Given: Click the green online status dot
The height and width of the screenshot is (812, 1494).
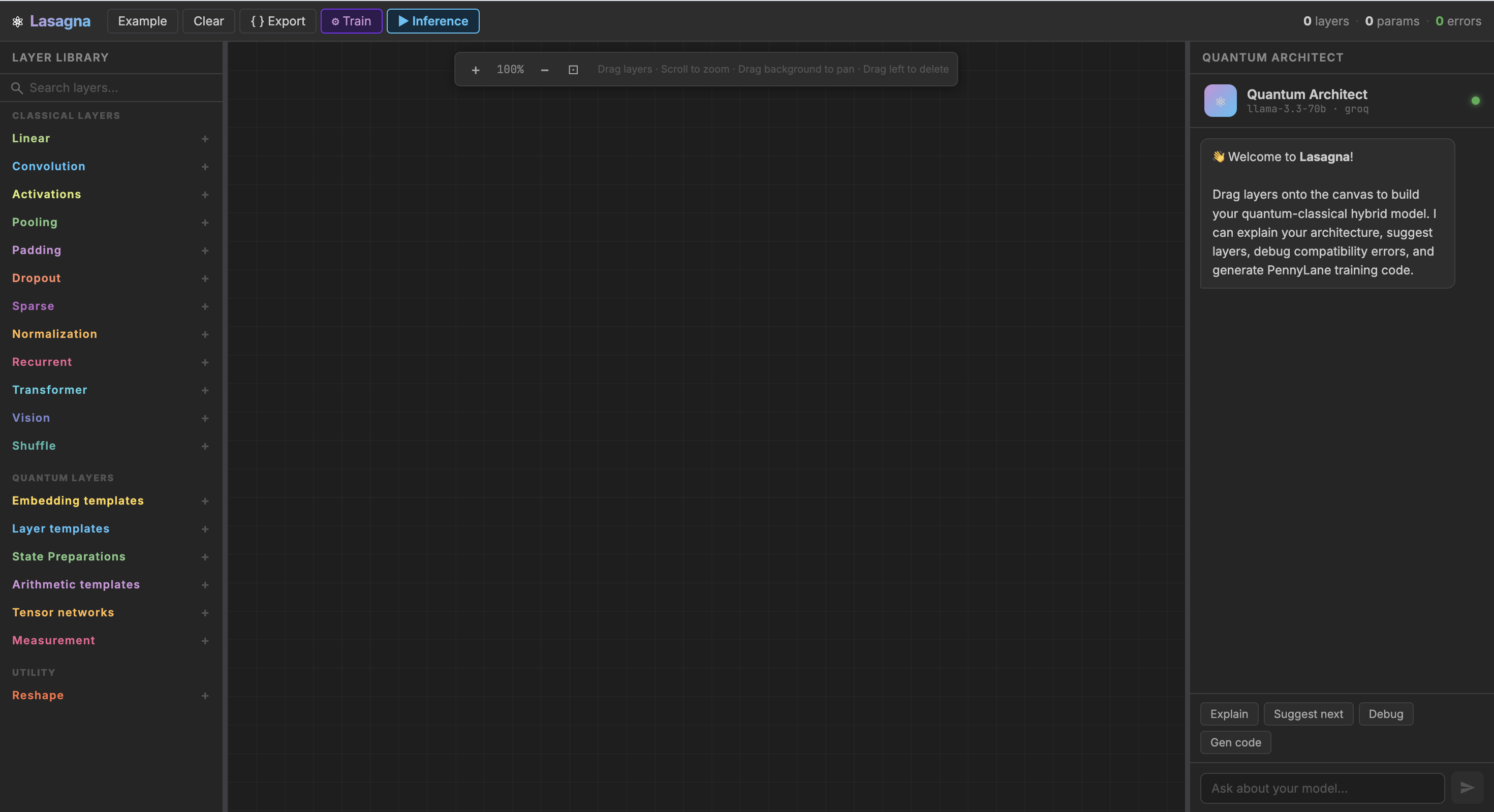Looking at the screenshot, I should point(1475,101).
